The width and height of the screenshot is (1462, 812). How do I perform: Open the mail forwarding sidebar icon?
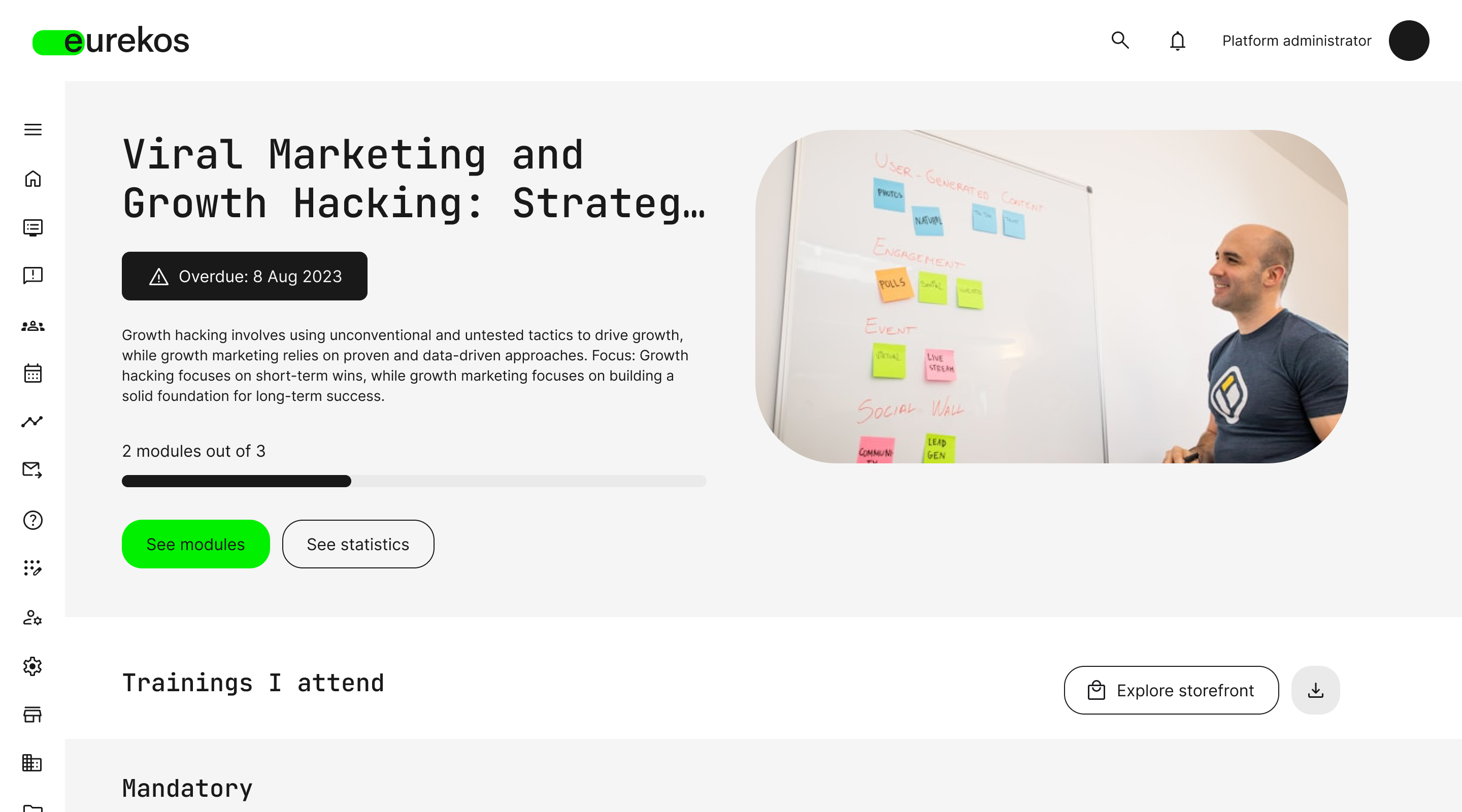tap(33, 470)
